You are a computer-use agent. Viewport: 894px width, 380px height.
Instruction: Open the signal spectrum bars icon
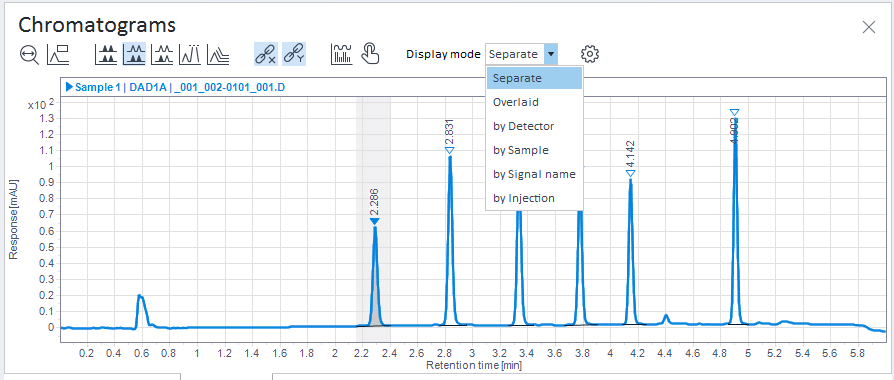pyautogui.click(x=341, y=55)
